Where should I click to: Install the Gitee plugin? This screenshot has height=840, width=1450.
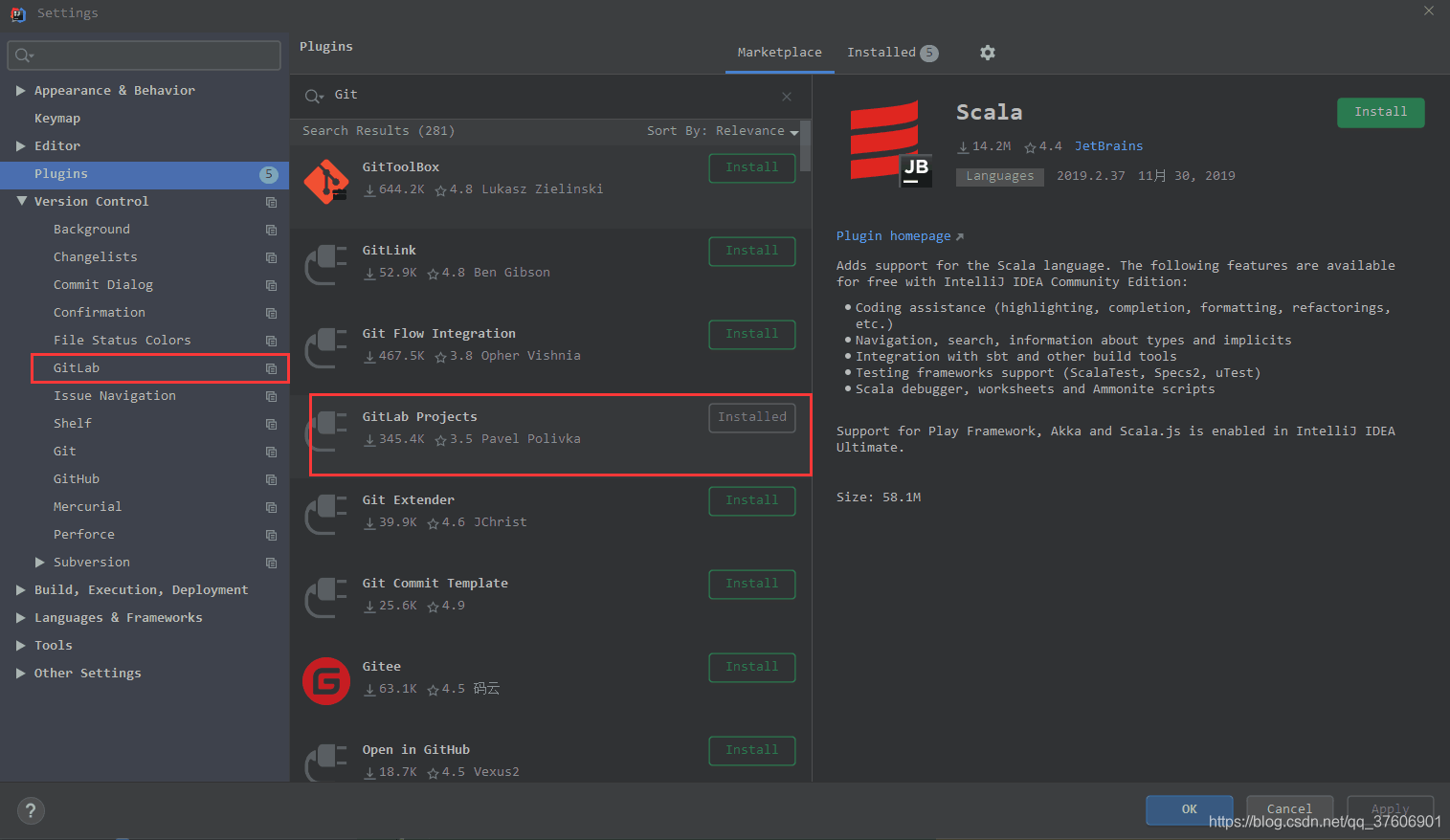tap(752, 667)
